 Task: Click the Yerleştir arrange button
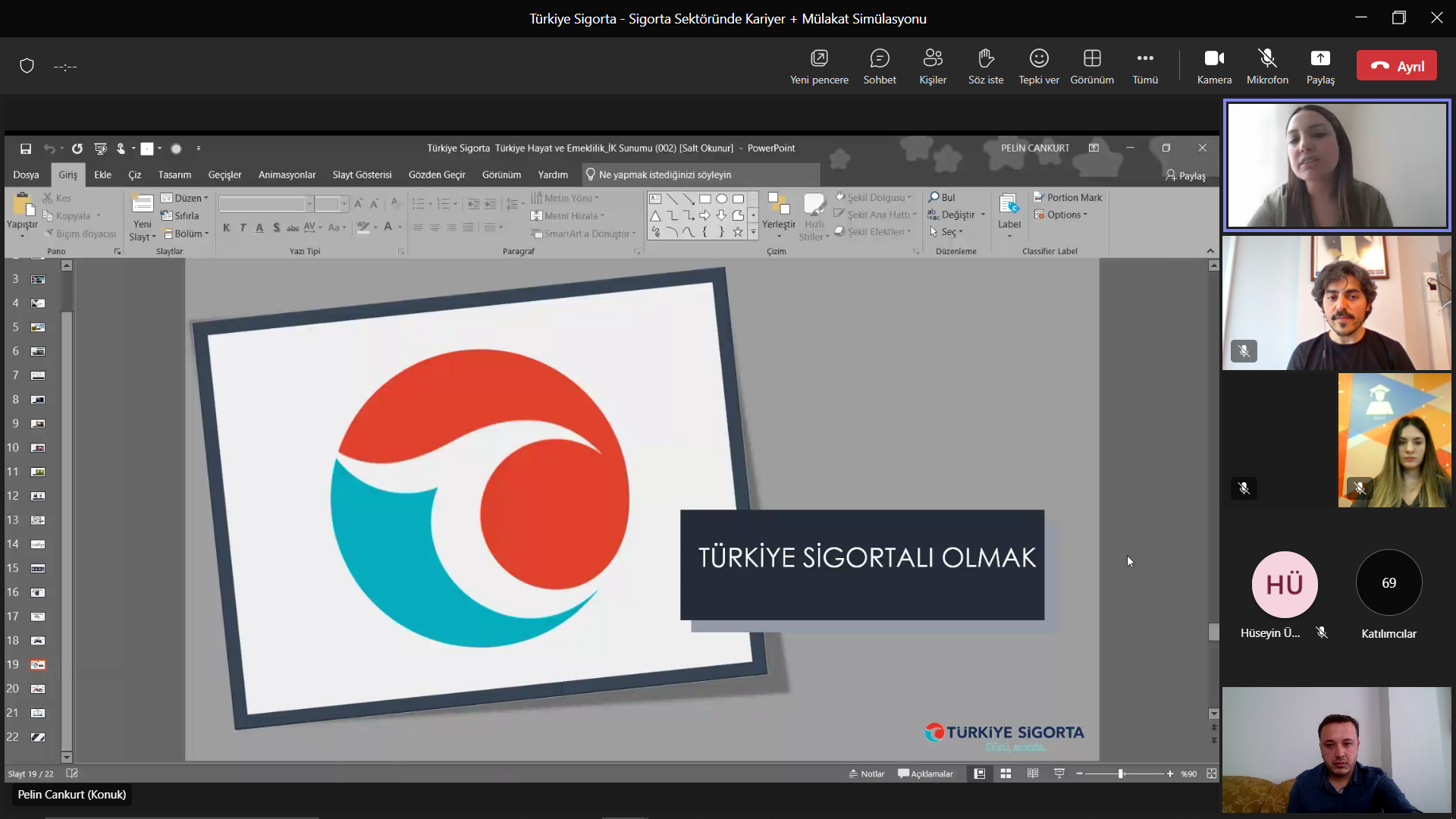click(779, 215)
